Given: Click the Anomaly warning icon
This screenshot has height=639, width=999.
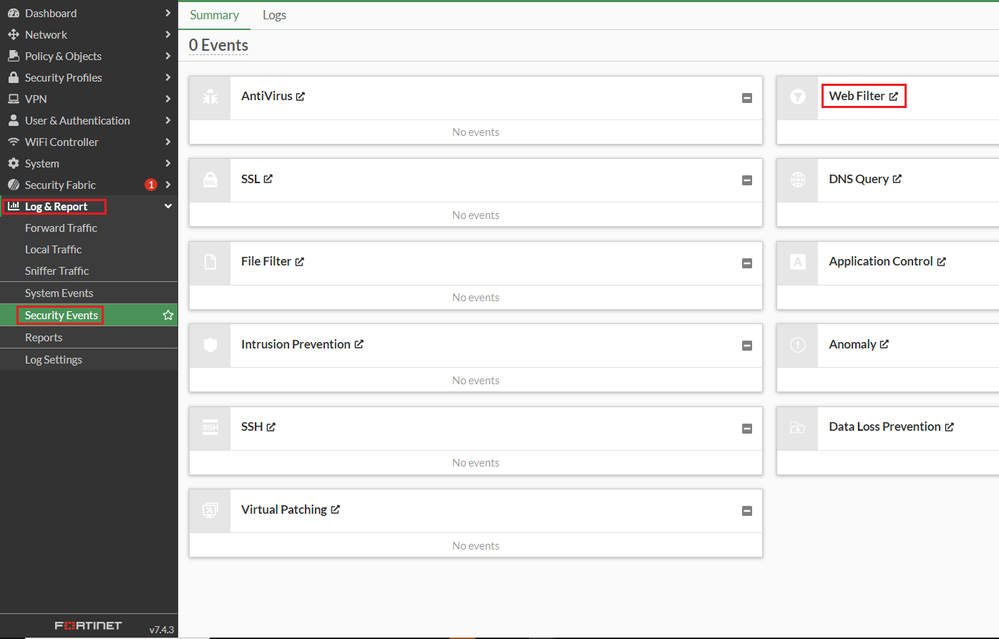Looking at the screenshot, I should coord(798,345).
